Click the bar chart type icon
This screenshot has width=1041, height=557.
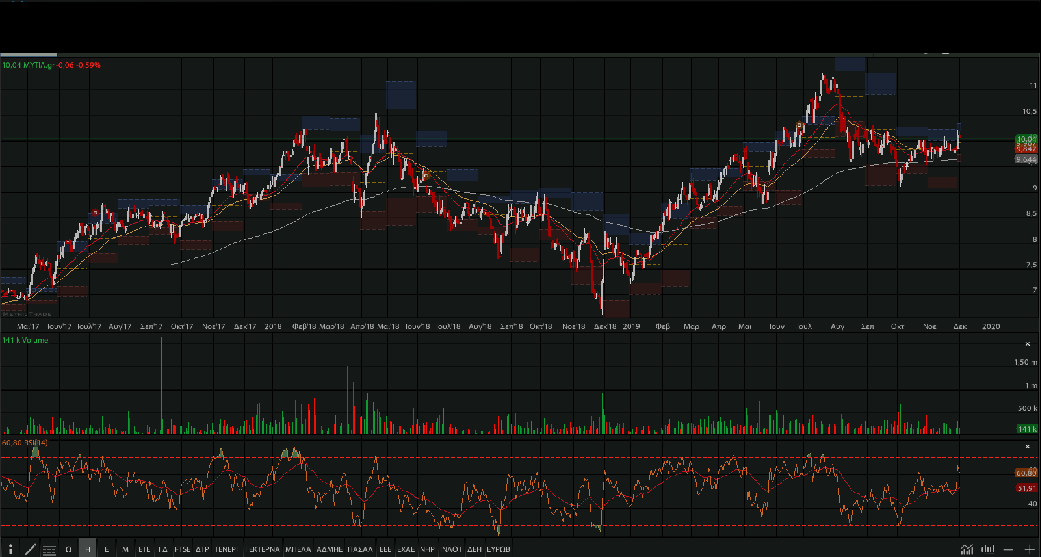pos(988,549)
